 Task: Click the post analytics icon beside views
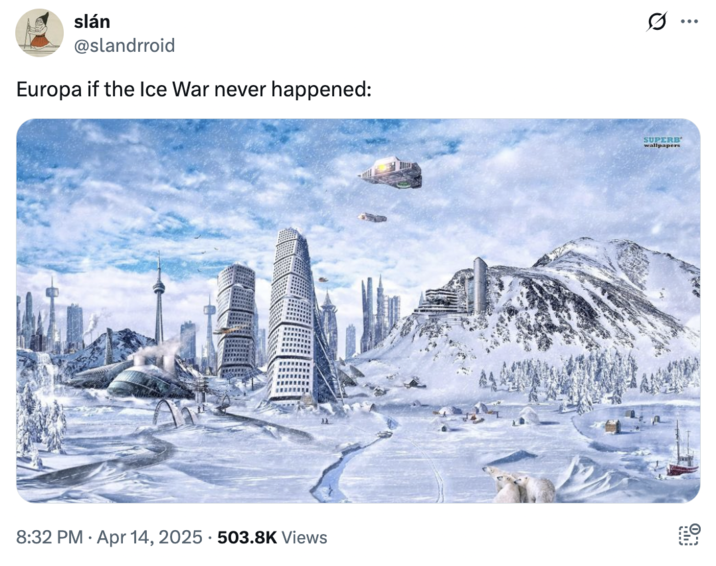(x=689, y=535)
